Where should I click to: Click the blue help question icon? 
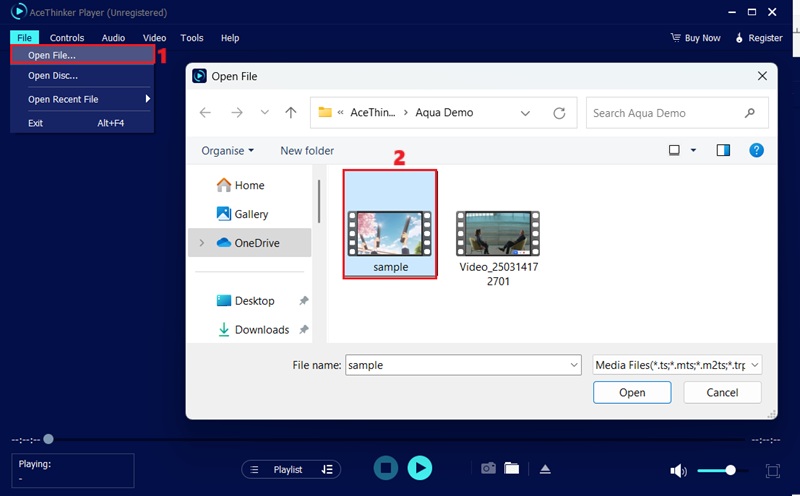[x=756, y=150]
